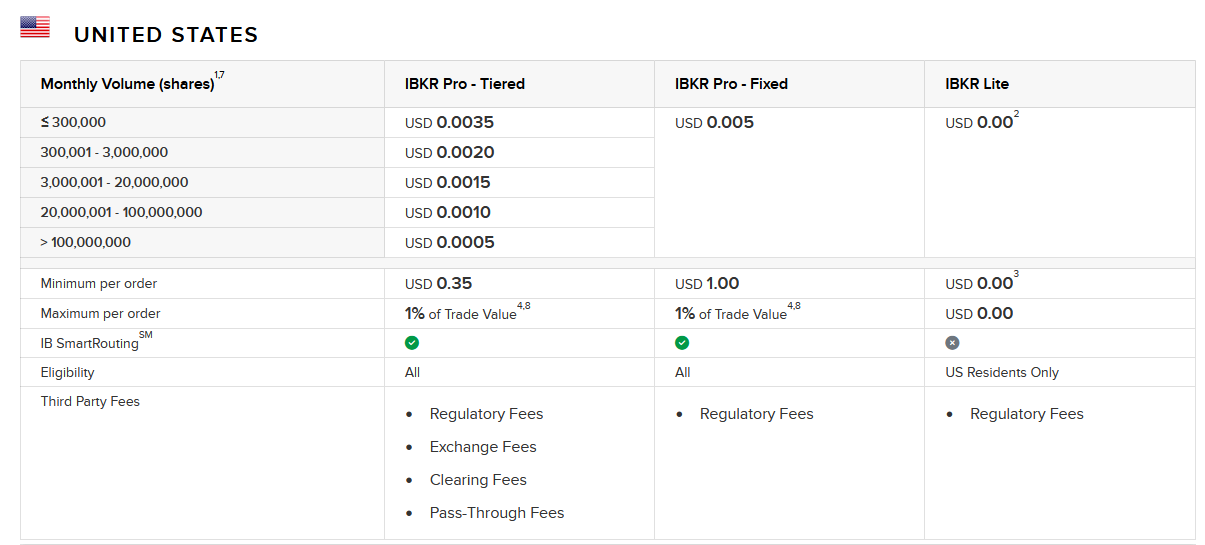Select the IBKR Lite column header

pos(977,84)
